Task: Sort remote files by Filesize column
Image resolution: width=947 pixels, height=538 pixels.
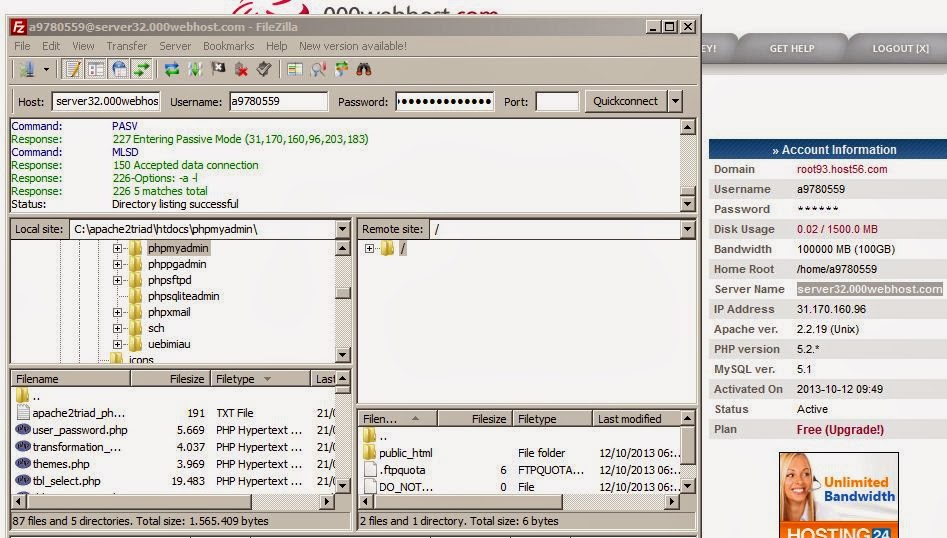Action: tap(475, 418)
